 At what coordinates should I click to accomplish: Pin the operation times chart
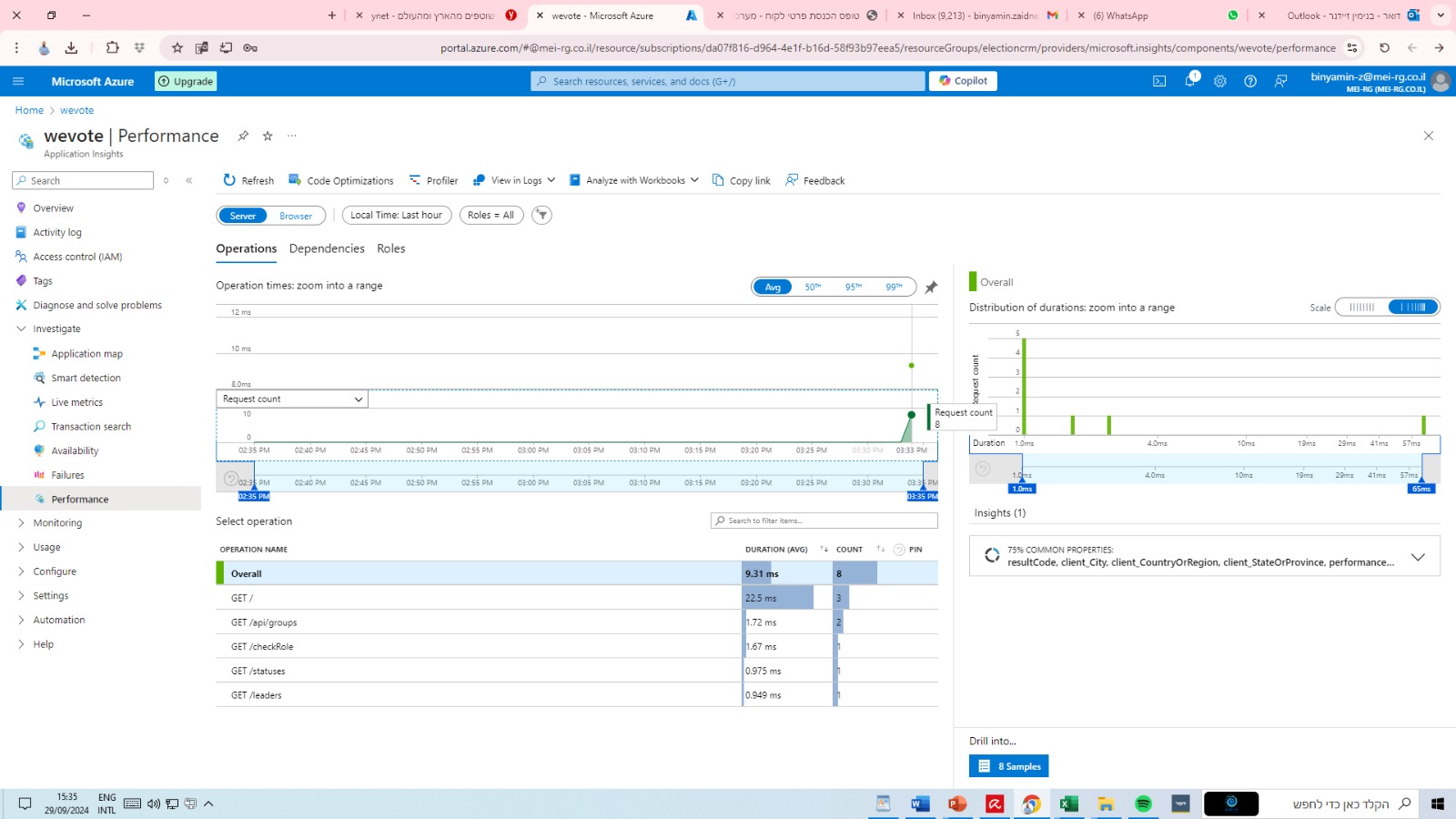click(x=931, y=288)
